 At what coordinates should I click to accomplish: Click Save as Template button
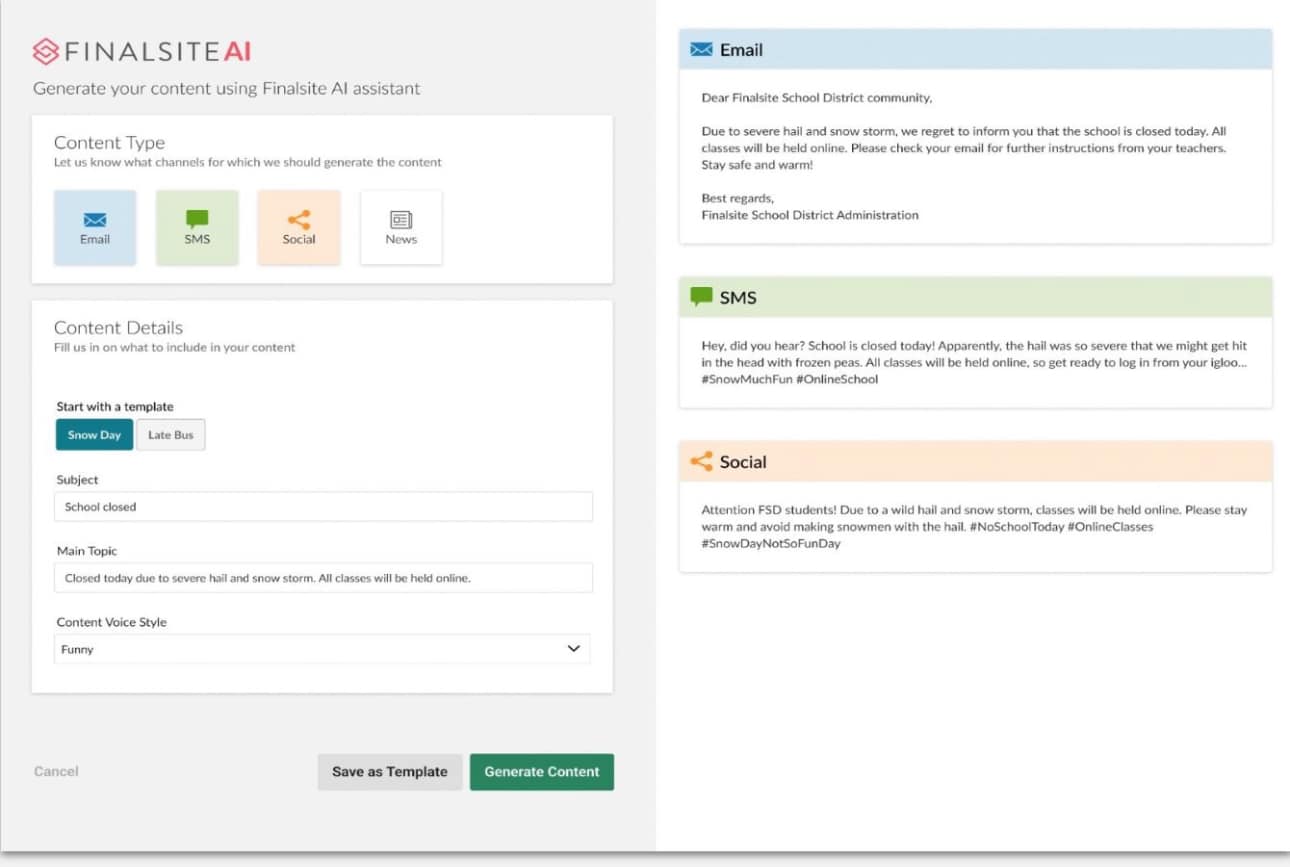(x=389, y=772)
